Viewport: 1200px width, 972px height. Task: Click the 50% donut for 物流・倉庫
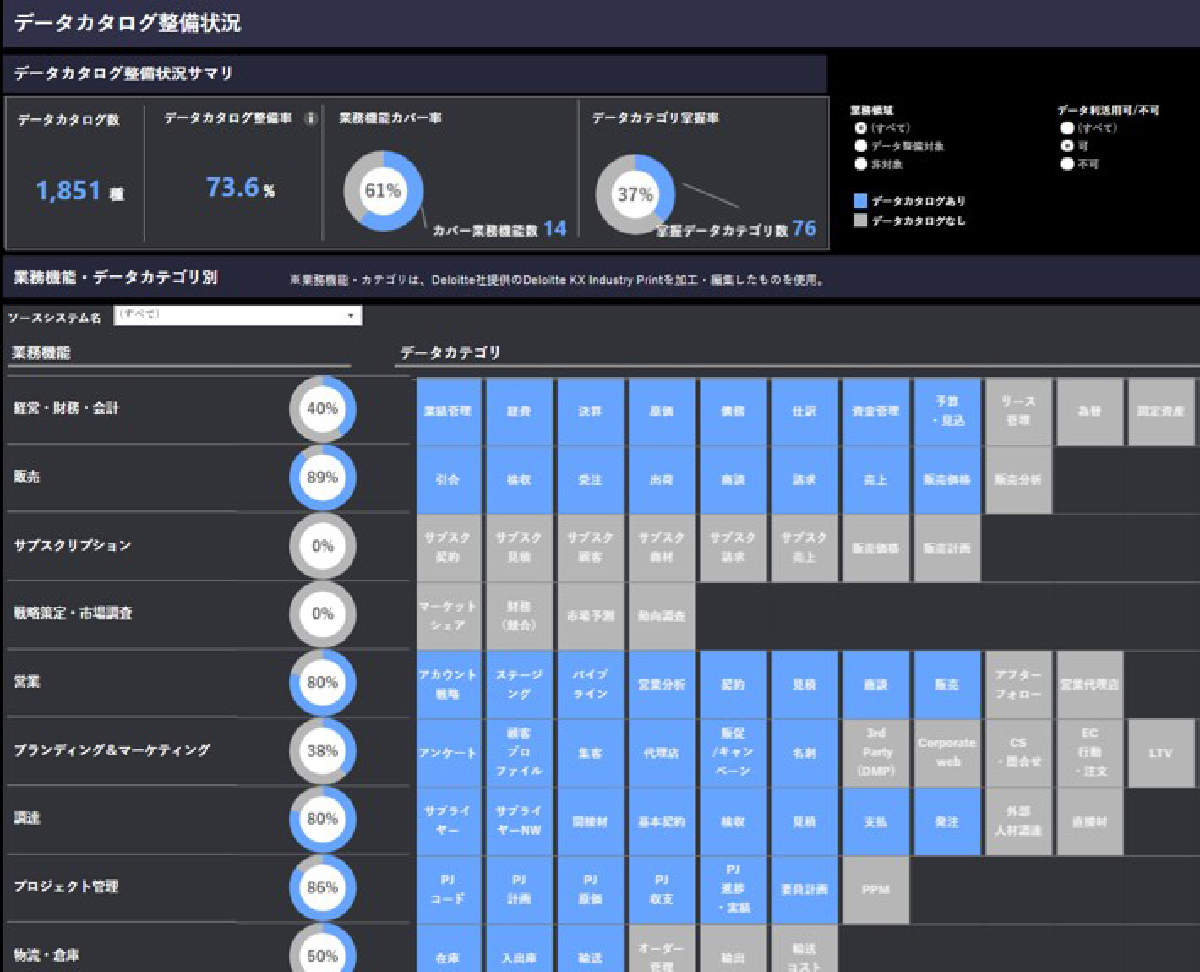click(322, 951)
